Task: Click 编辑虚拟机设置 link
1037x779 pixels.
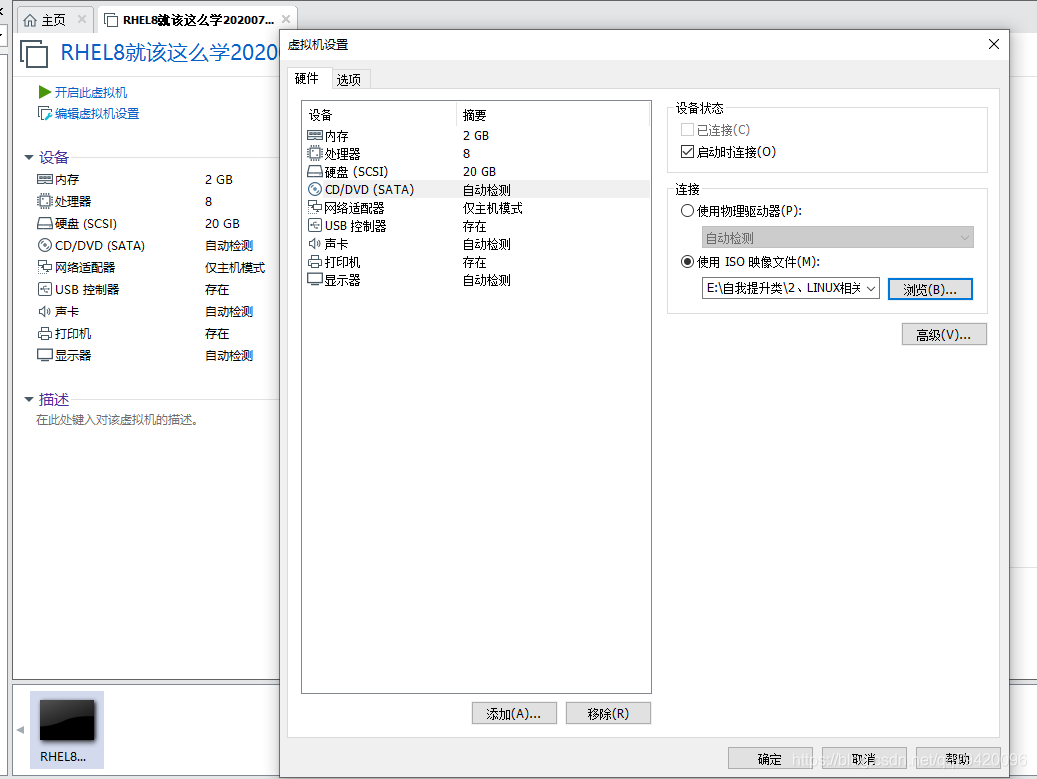Action: 97,114
